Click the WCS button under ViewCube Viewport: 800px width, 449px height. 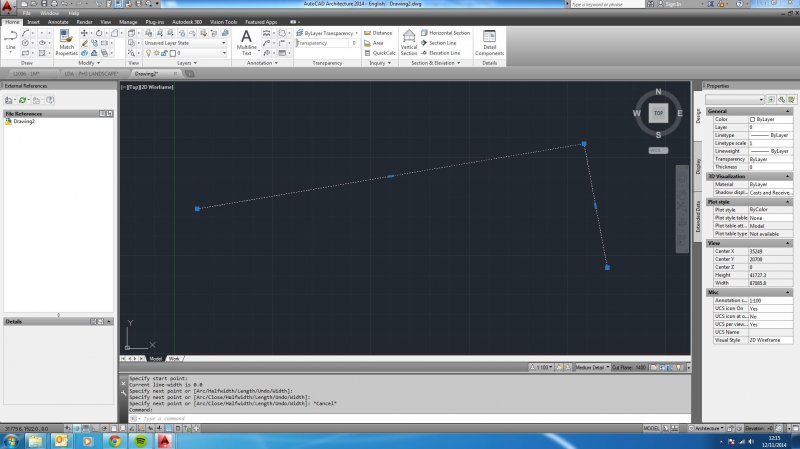tap(658, 151)
